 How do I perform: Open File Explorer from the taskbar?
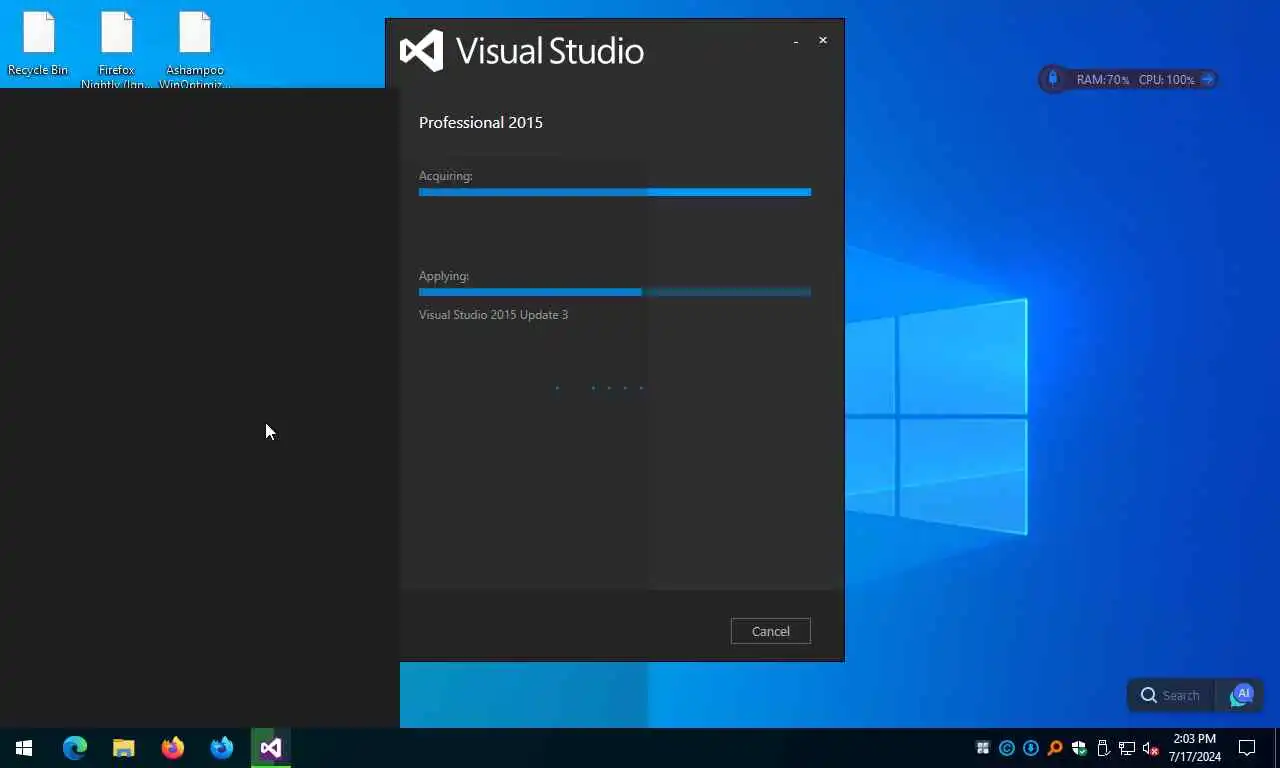[123, 748]
